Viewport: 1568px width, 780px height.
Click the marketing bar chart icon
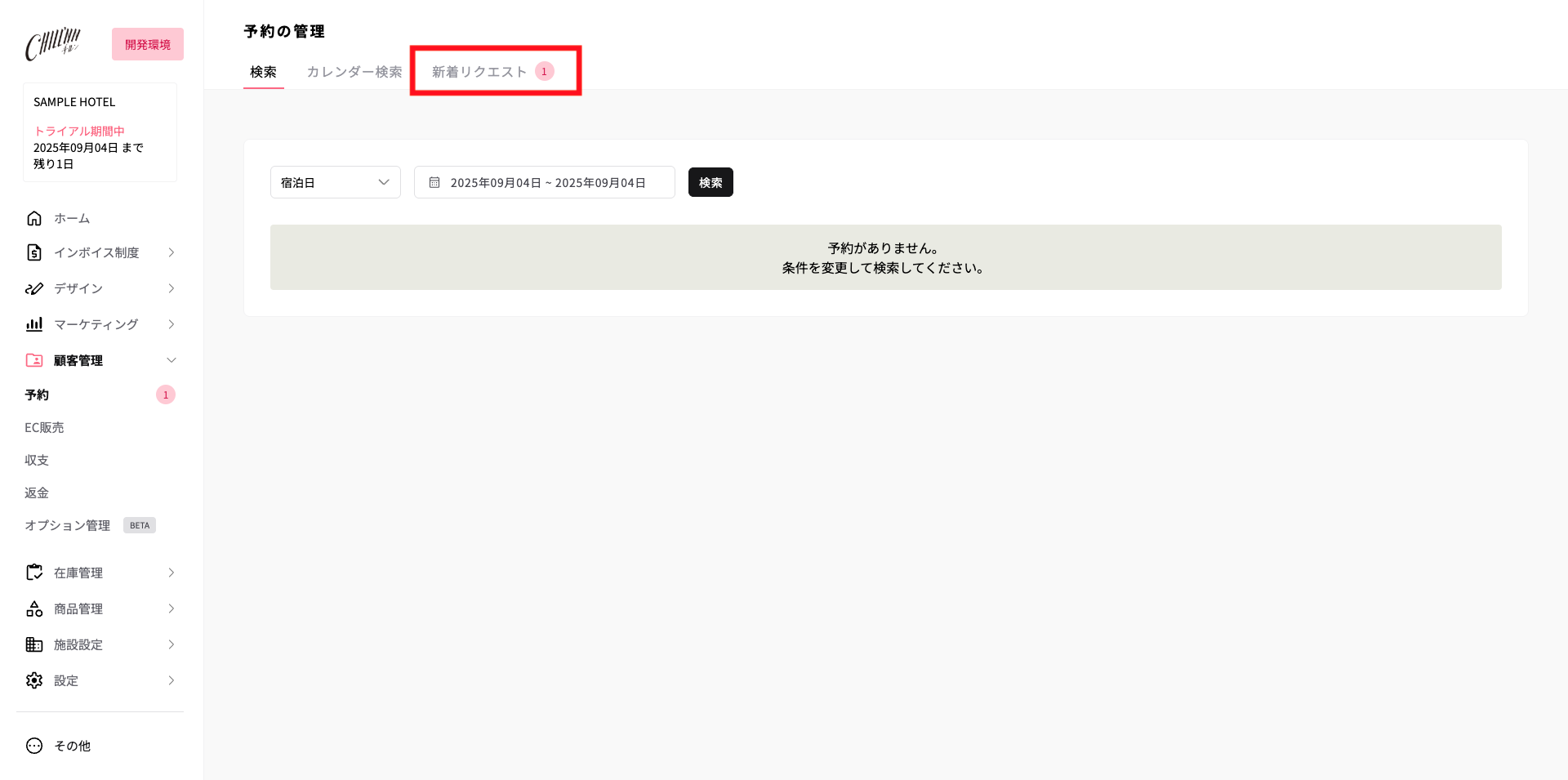(34, 324)
